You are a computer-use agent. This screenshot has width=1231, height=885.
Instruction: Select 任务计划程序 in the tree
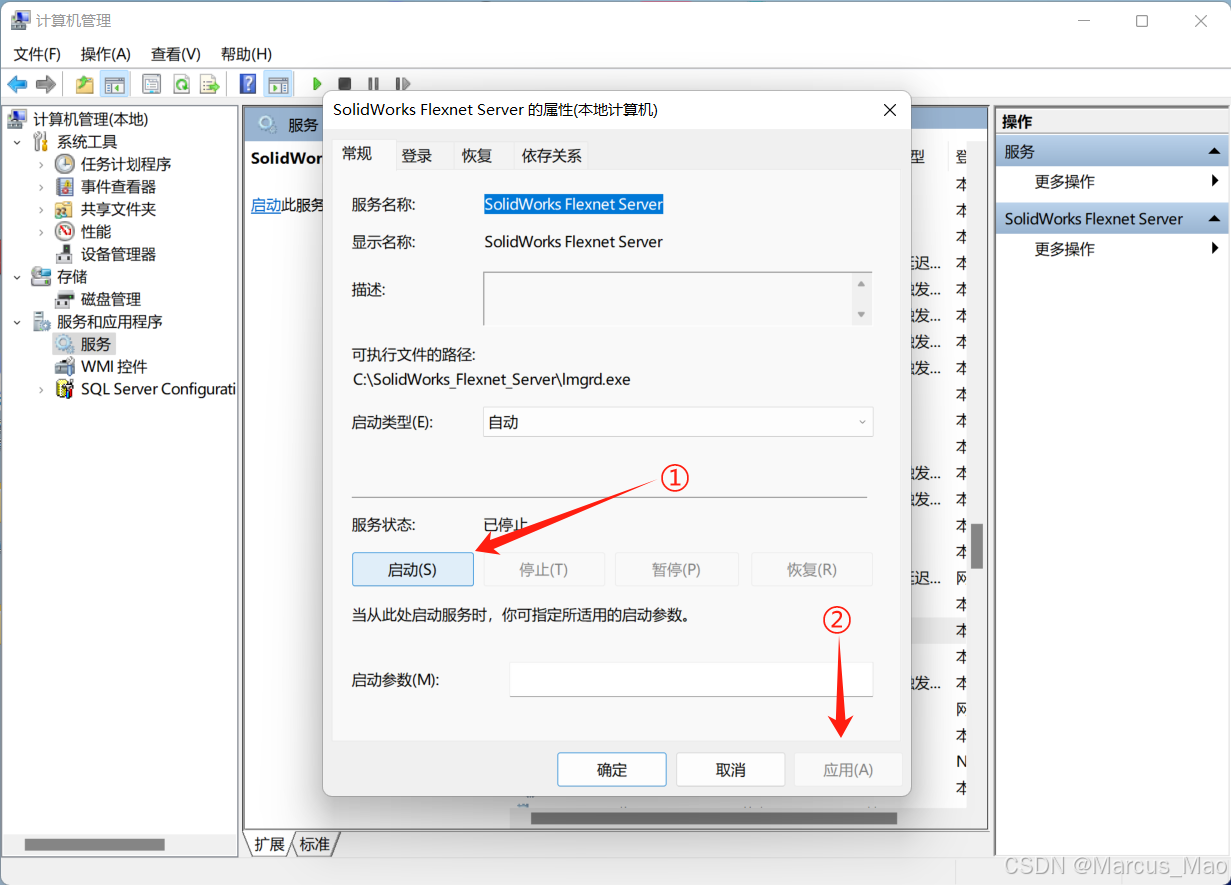coord(126,164)
